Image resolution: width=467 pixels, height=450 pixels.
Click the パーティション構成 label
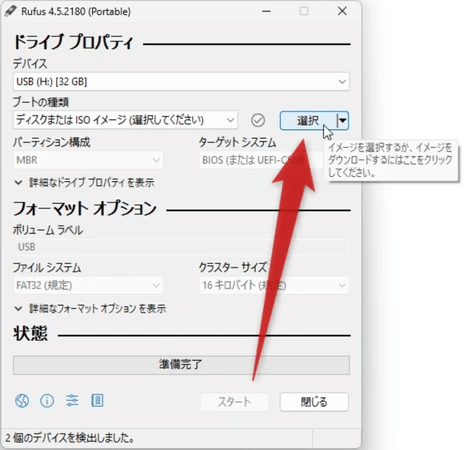click(52, 142)
